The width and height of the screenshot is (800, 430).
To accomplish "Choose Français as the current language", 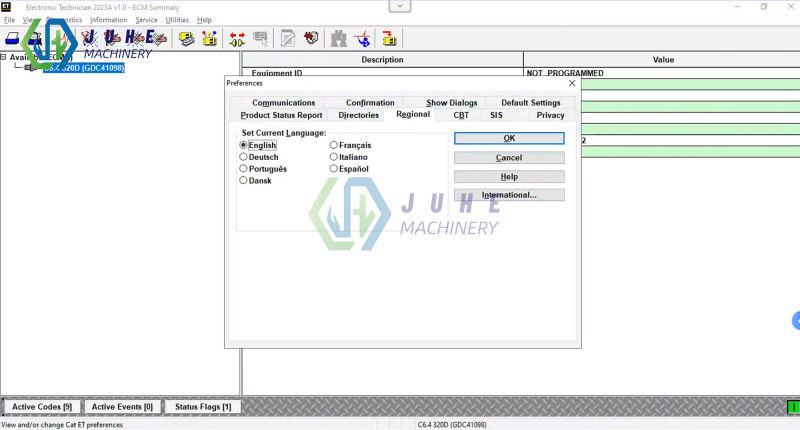I will [334, 145].
